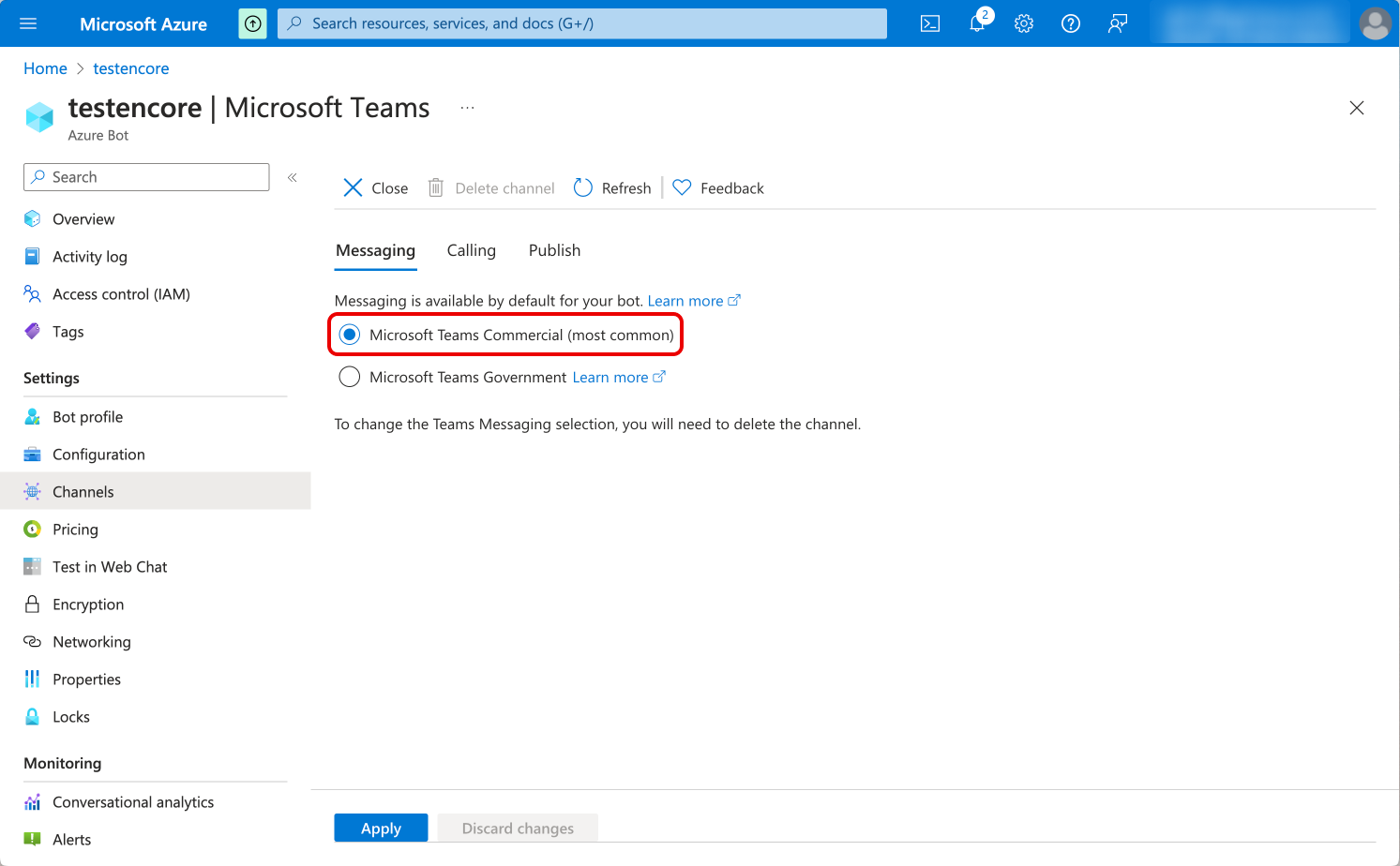Open Tags menu label
Image resolution: width=1400 pixels, height=866 pixels.
(x=68, y=331)
